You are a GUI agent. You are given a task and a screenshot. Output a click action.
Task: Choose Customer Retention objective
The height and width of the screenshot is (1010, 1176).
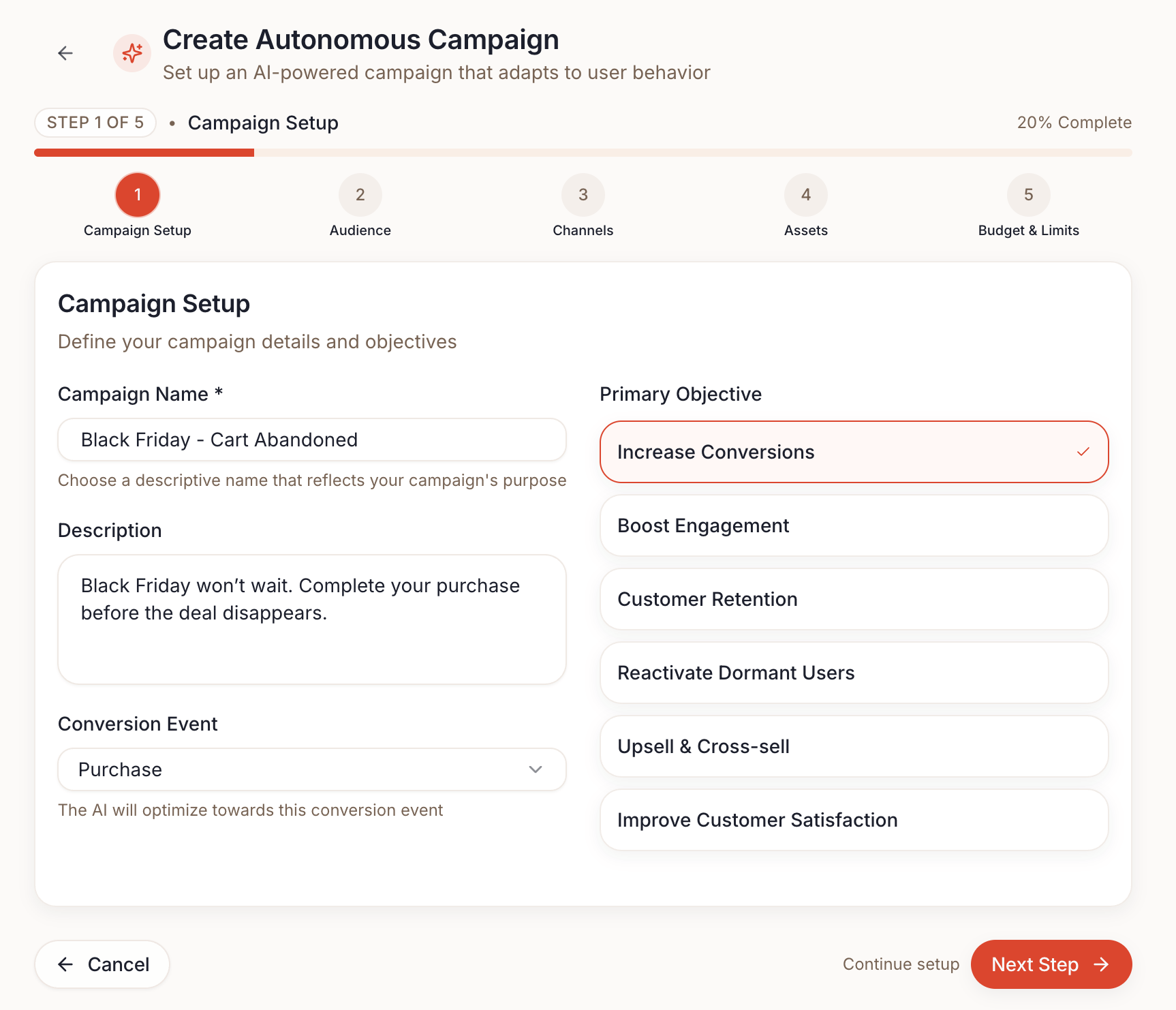tap(854, 599)
